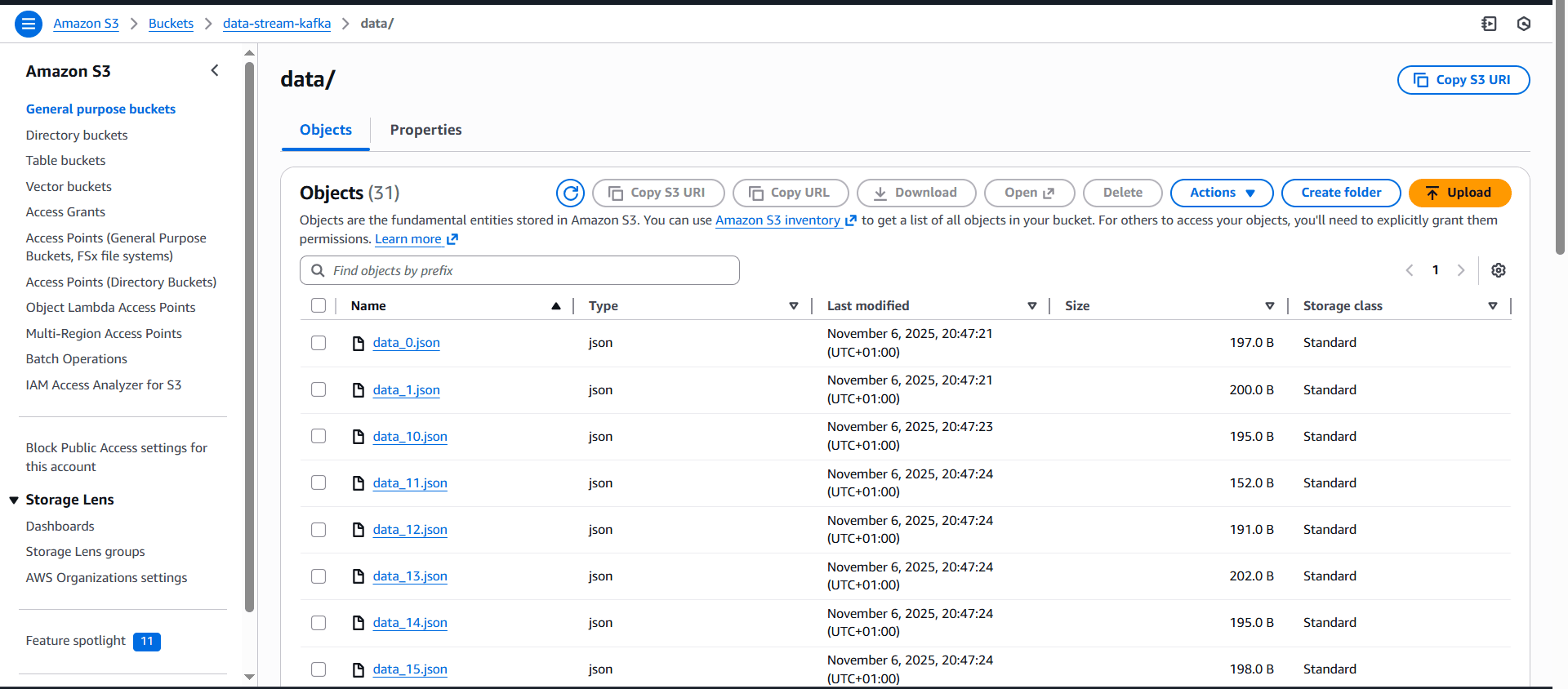Check the box for data_13.json
Screen dimensions: 1568x689
click(x=318, y=576)
